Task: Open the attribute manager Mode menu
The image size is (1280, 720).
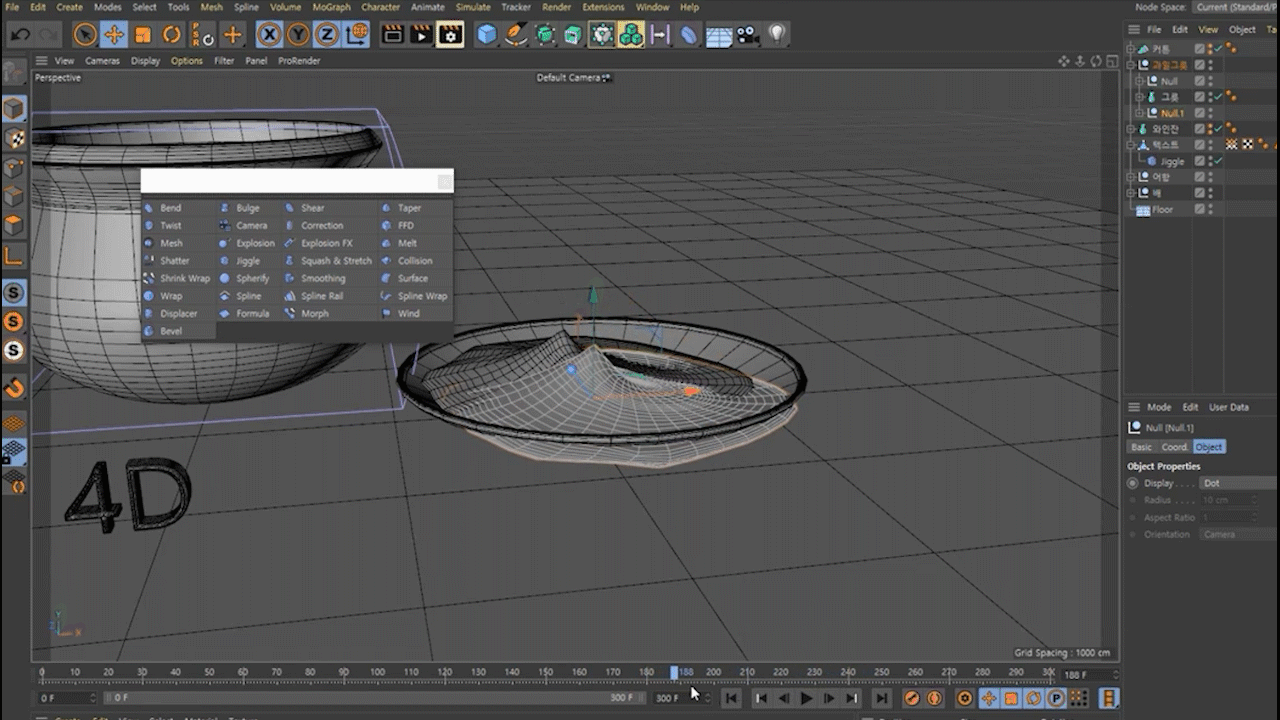Action: coord(1159,407)
